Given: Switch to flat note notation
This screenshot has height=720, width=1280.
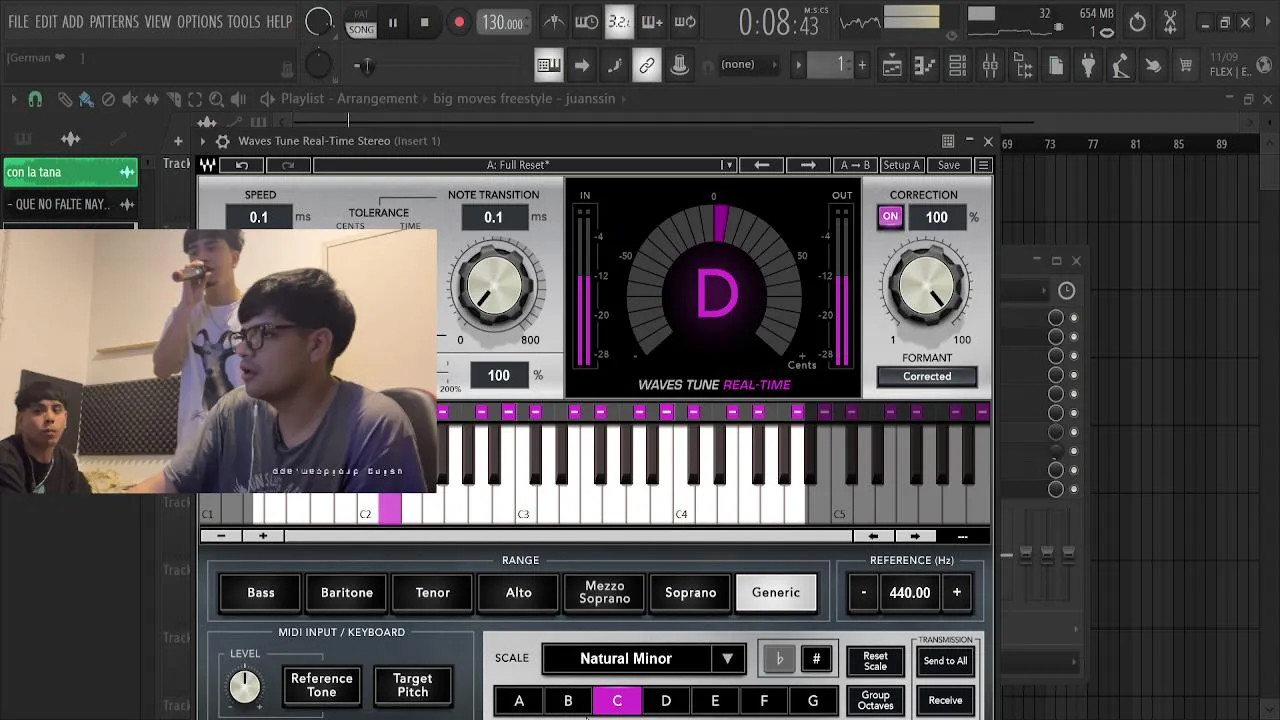Looking at the screenshot, I should point(779,659).
